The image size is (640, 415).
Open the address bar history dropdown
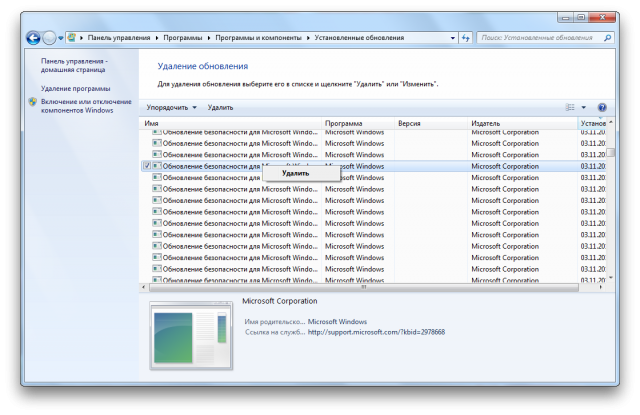tap(453, 38)
